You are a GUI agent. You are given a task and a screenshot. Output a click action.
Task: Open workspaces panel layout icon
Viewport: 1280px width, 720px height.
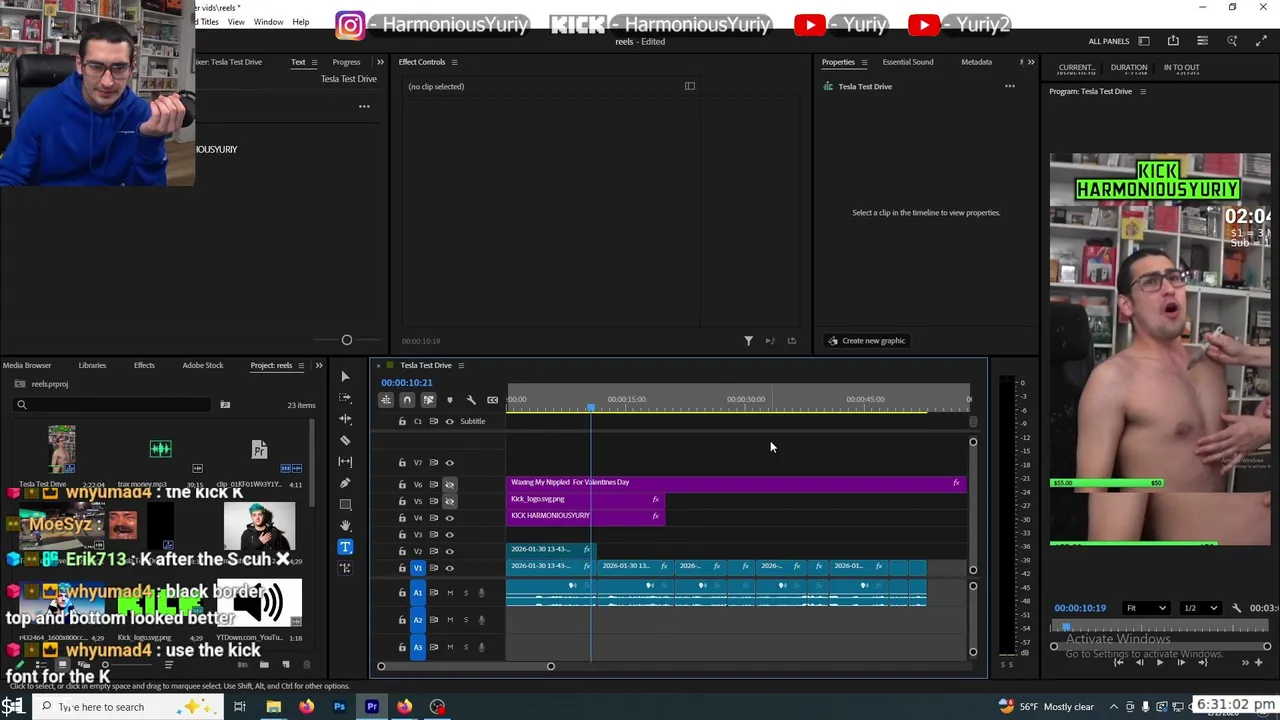tap(1144, 41)
